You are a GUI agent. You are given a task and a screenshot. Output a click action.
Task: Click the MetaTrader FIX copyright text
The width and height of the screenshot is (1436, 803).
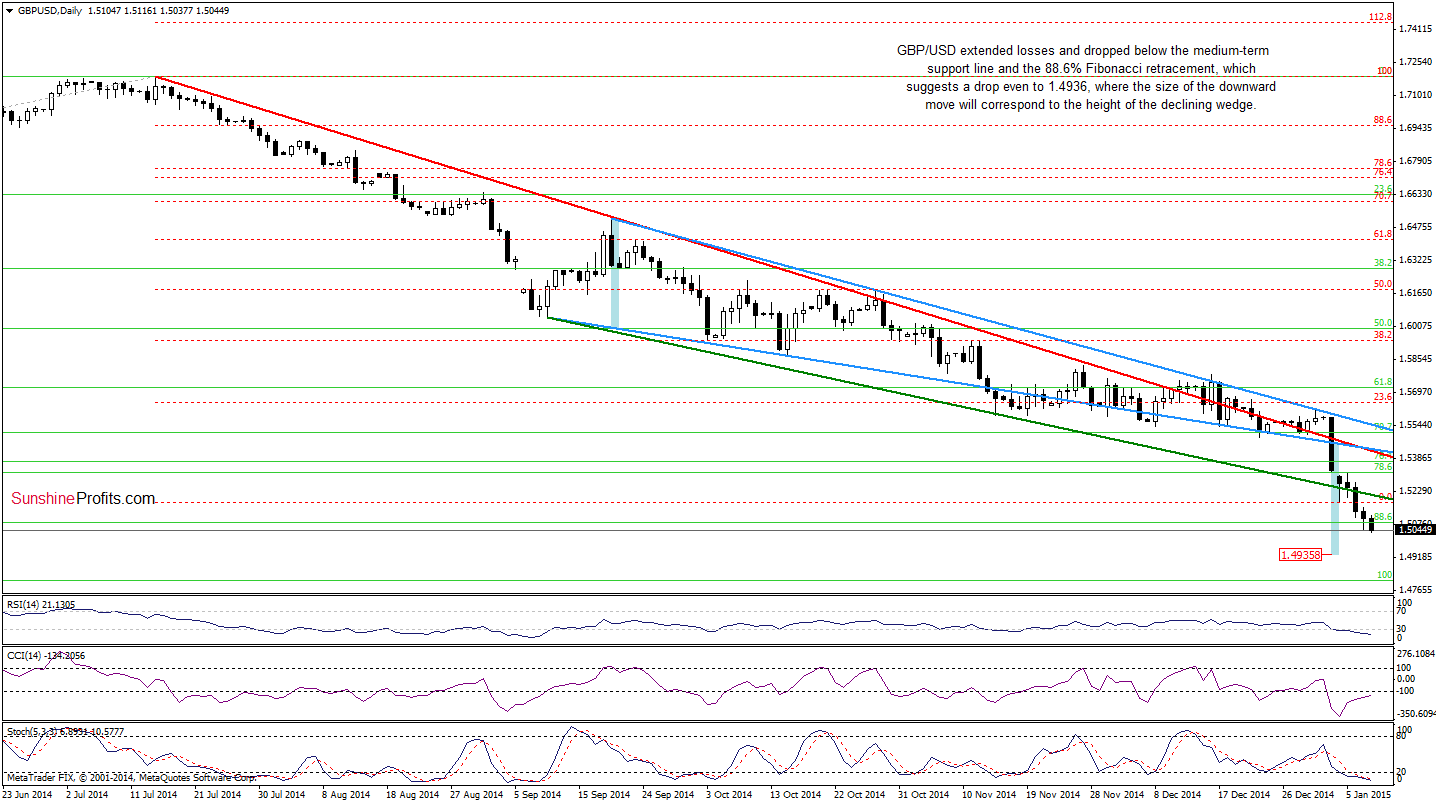click(x=130, y=776)
